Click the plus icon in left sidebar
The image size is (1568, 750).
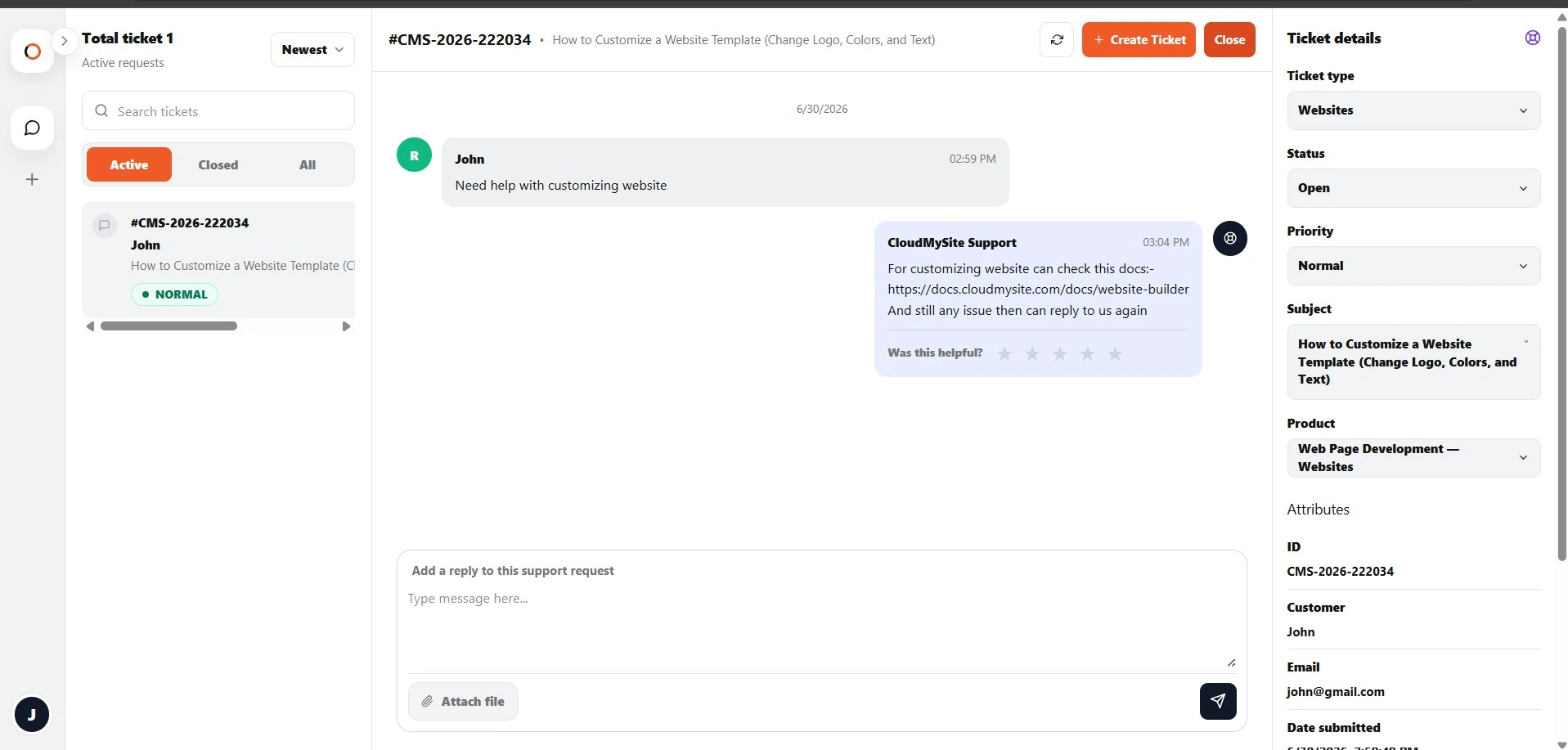coord(32,179)
